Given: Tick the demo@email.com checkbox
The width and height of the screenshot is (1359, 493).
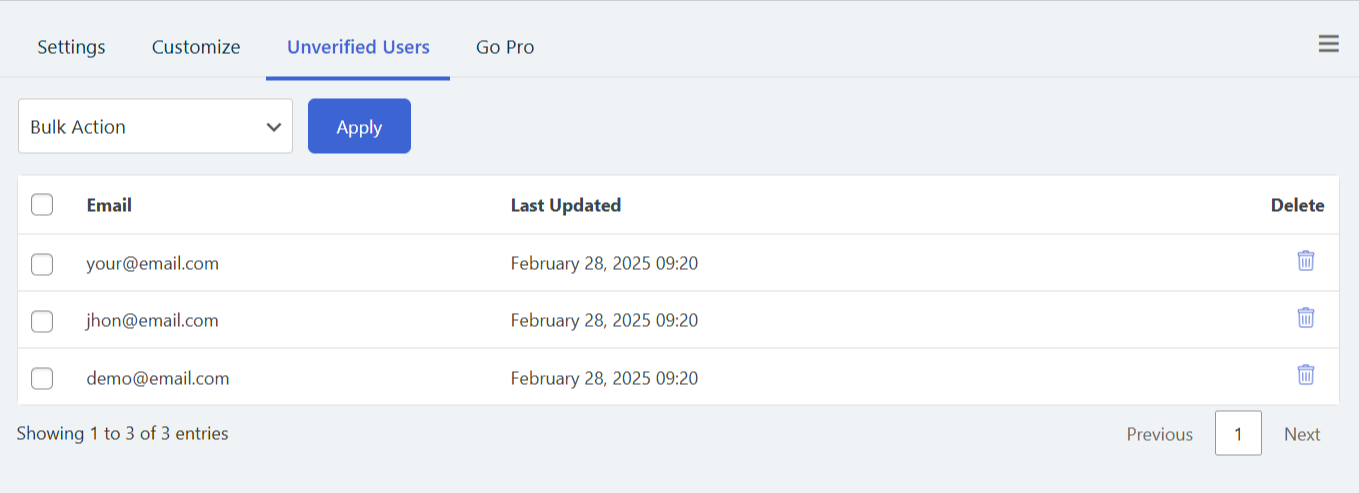Looking at the screenshot, I should [x=42, y=378].
